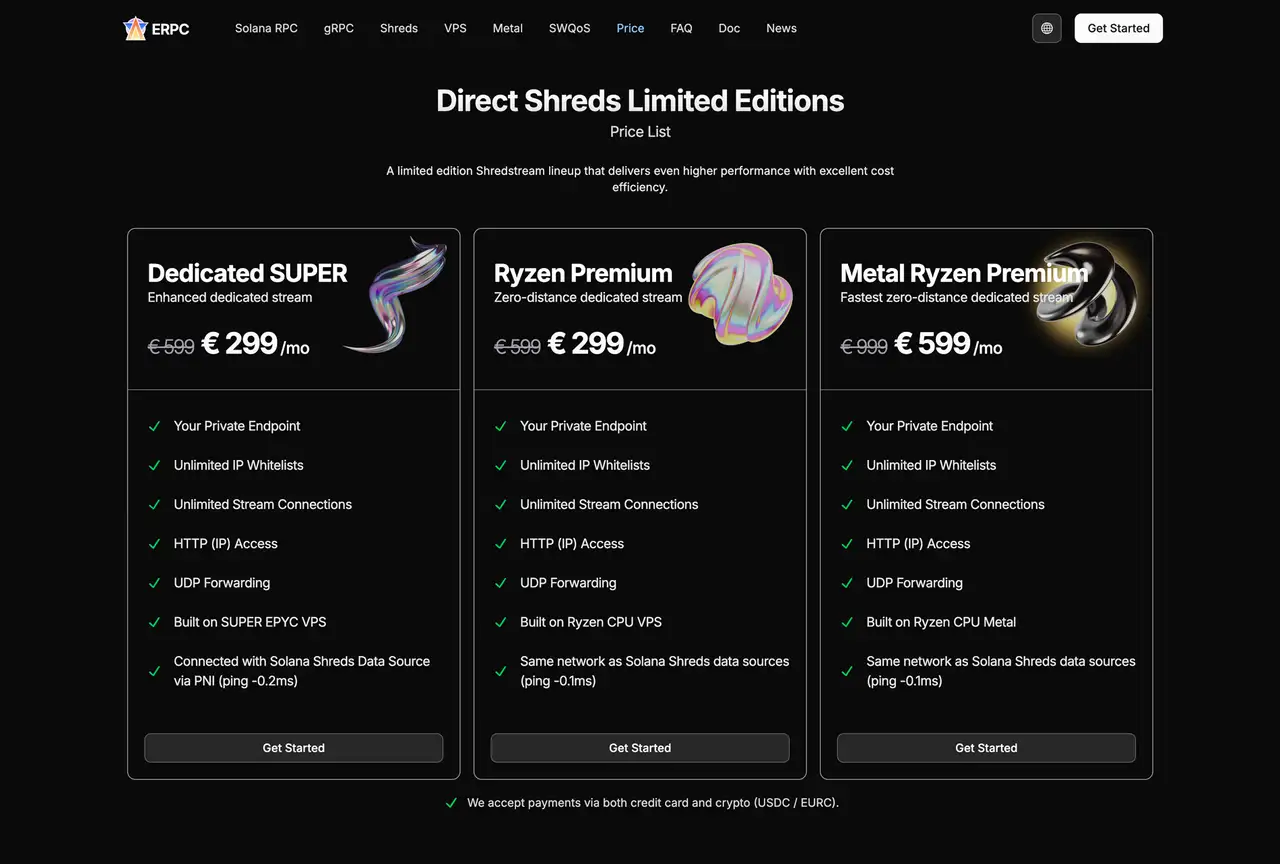This screenshot has width=1280, height=864.
Task: Click the top-right Get Started button
Action: [1118, 28]
